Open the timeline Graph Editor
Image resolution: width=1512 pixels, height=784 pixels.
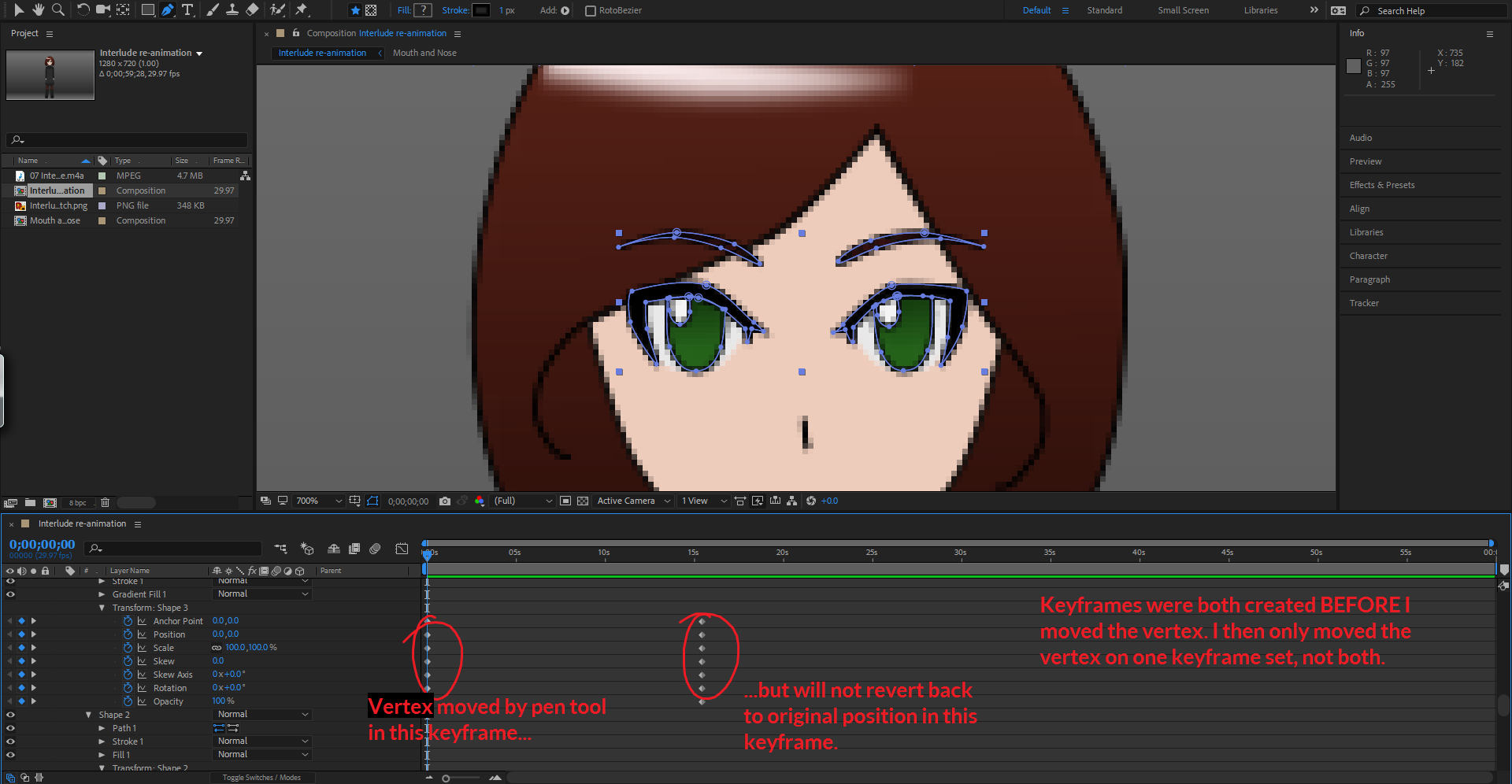pos(402,549)
